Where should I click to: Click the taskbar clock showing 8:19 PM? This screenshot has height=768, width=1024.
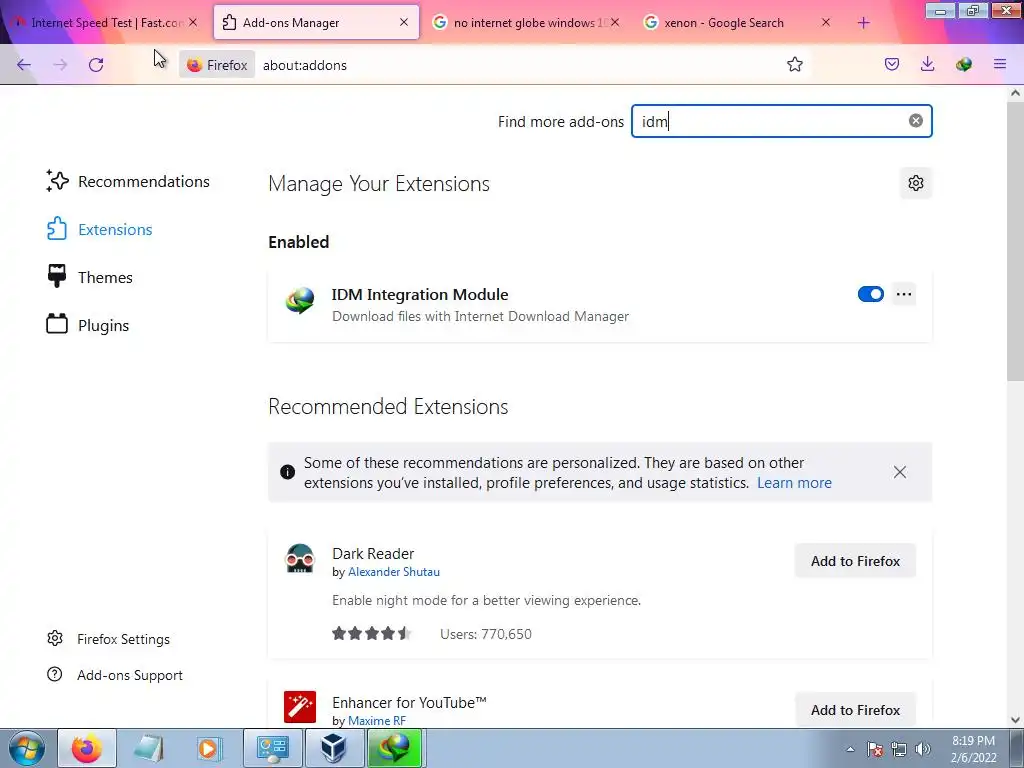coord(973,749)
